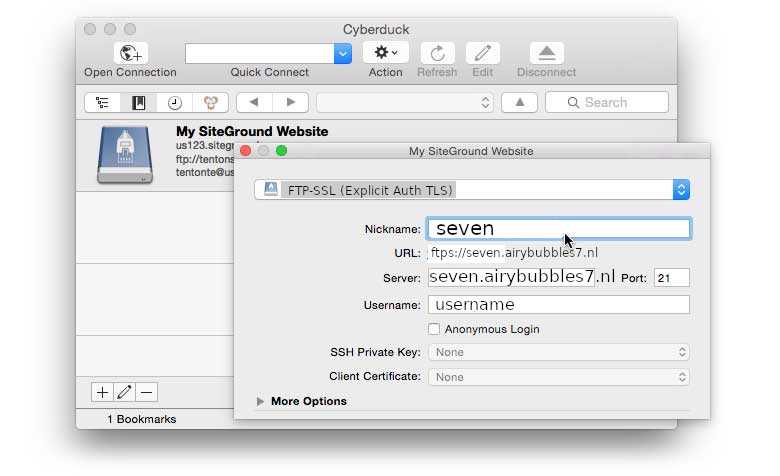The width and height of the screenshot is (780, 476).
Task: Open the FTP-SSL protocol dropdown
Action: tap(472, 190)
